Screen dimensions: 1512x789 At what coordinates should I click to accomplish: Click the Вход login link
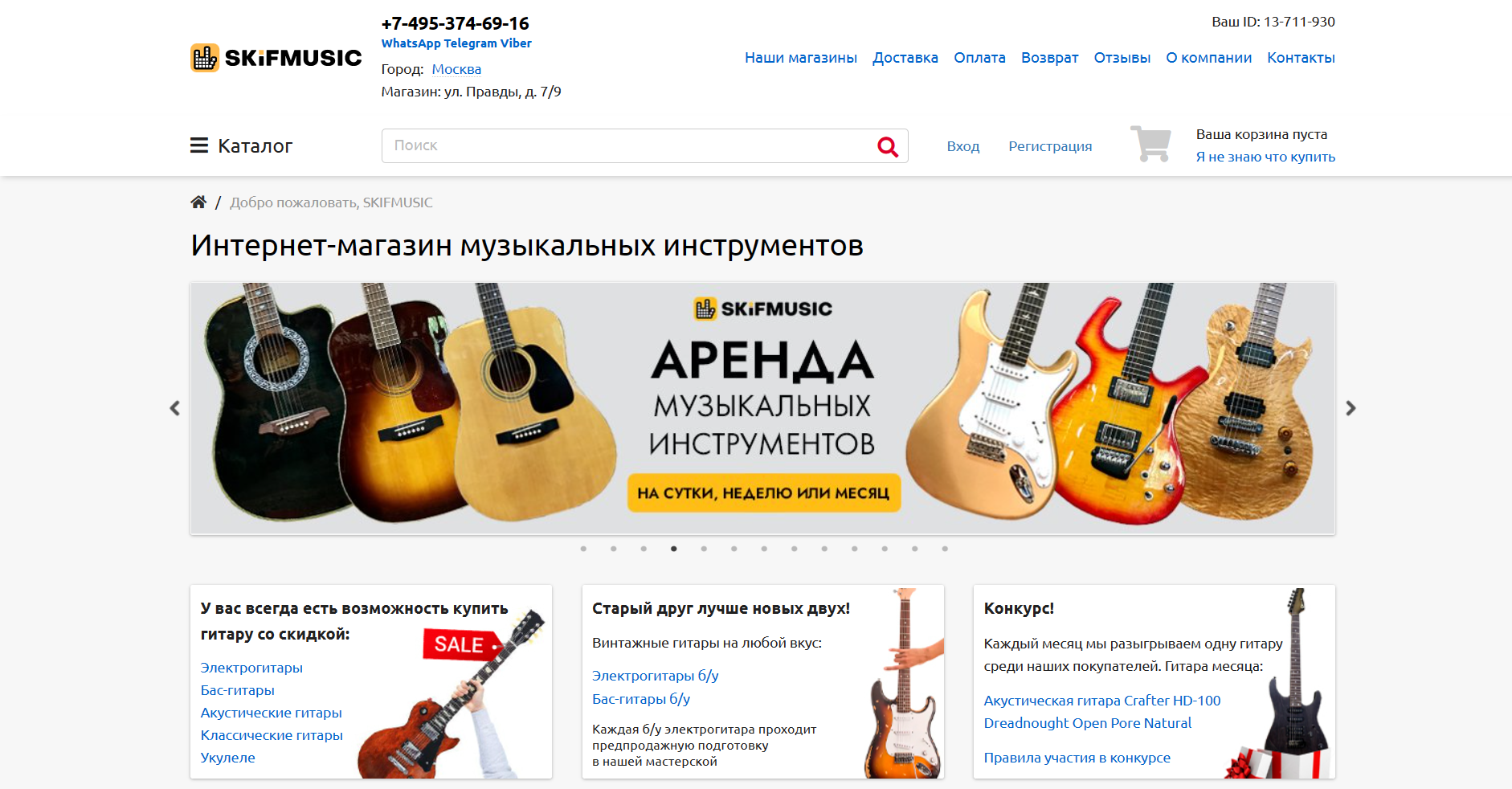[x=962, y=146]
